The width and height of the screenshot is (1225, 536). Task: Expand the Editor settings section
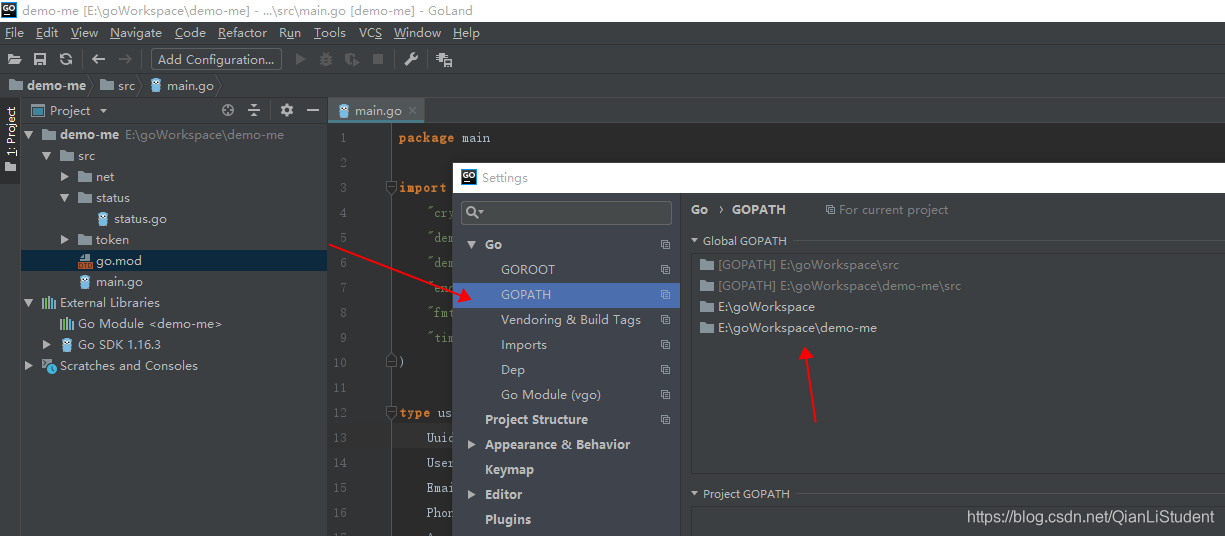471,495
